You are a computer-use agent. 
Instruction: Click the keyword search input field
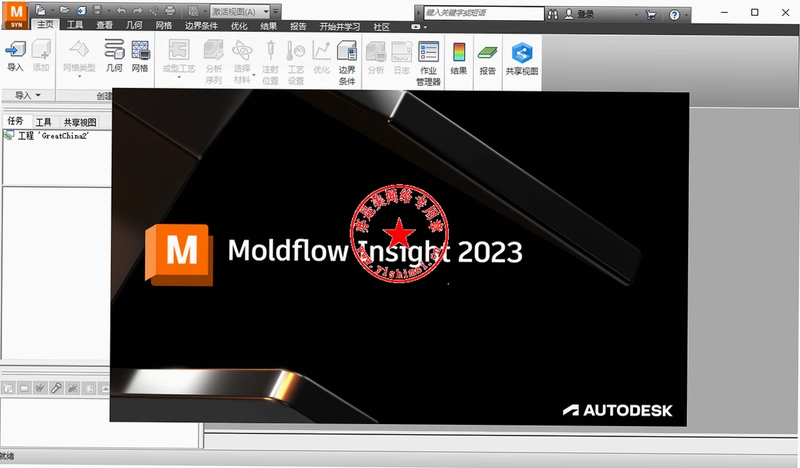[x=484, y=13]
